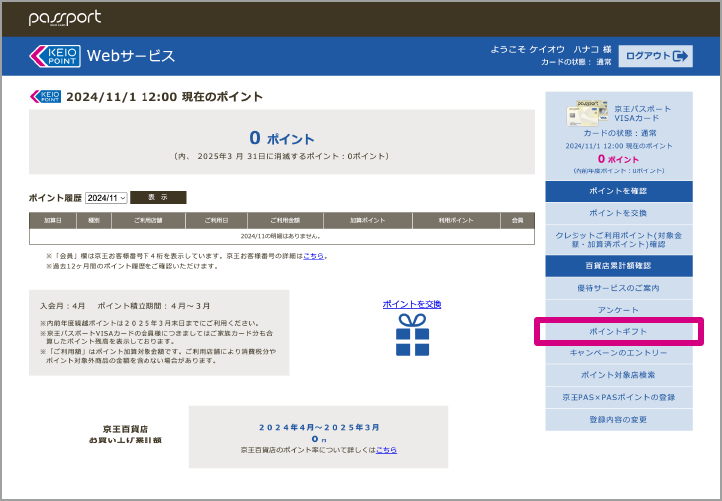Select ポイントを確認 in the sidebar menu
This screenshot has width=722, height=501.
[x=618, y=191]
